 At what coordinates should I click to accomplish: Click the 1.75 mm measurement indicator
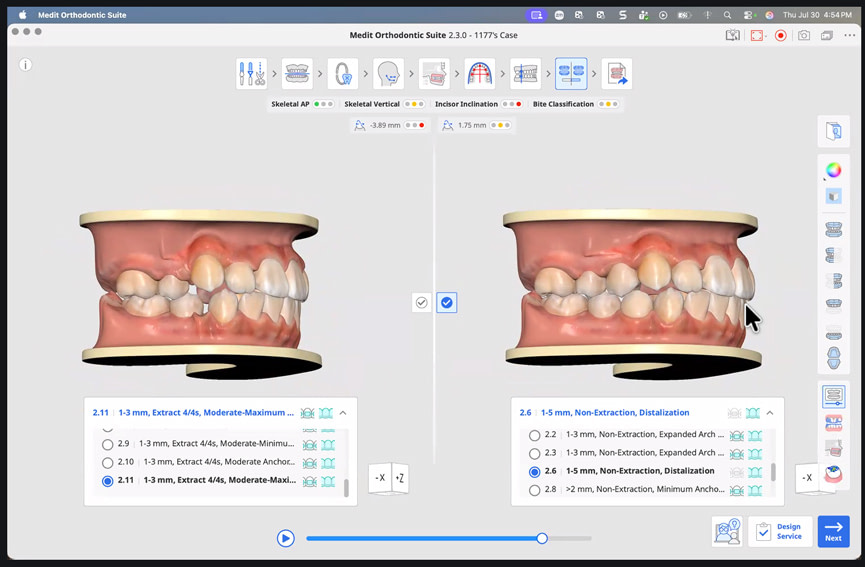pos(477,125)
